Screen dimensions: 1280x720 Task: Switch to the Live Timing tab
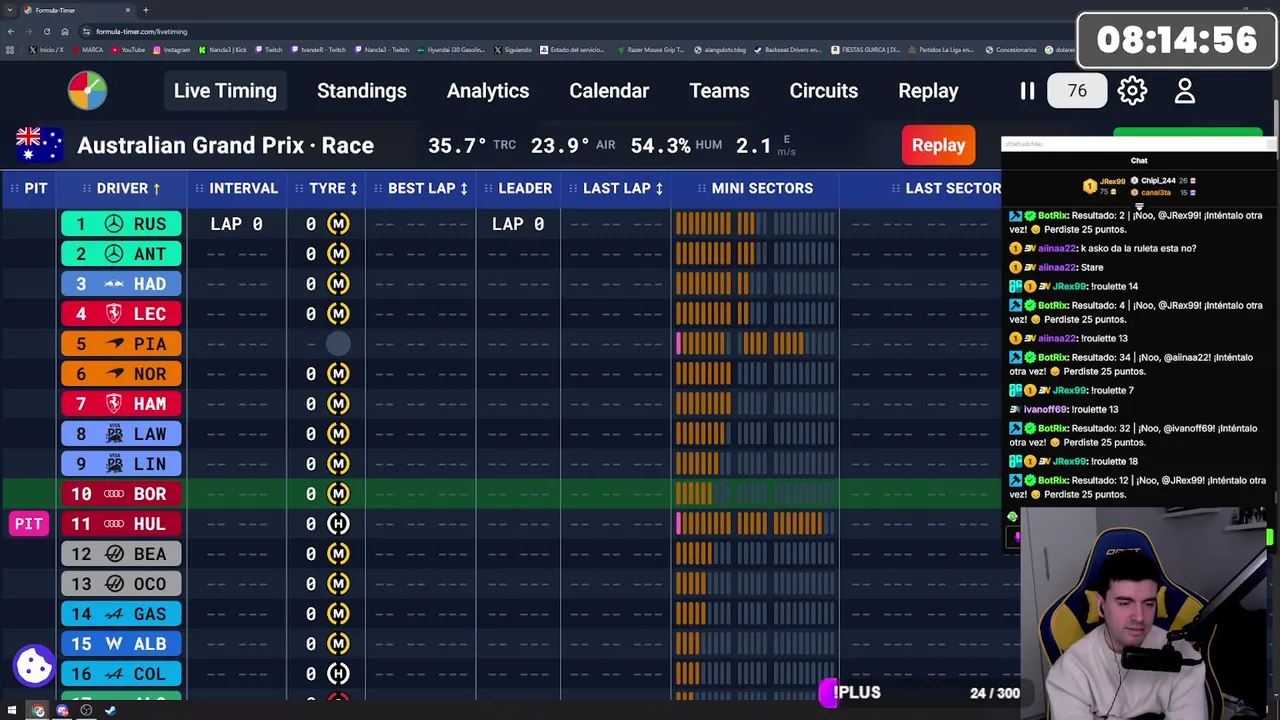pos(225,91)
